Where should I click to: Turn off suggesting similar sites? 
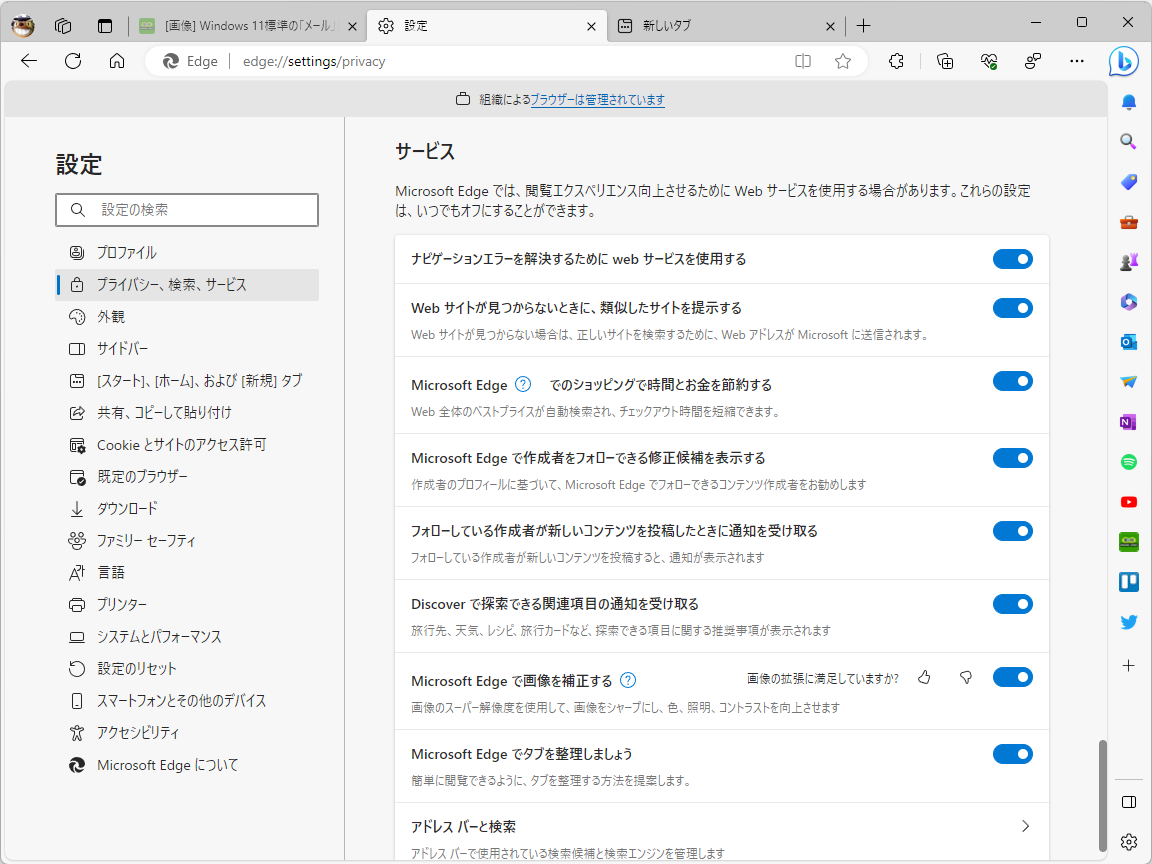point(1012,307)
